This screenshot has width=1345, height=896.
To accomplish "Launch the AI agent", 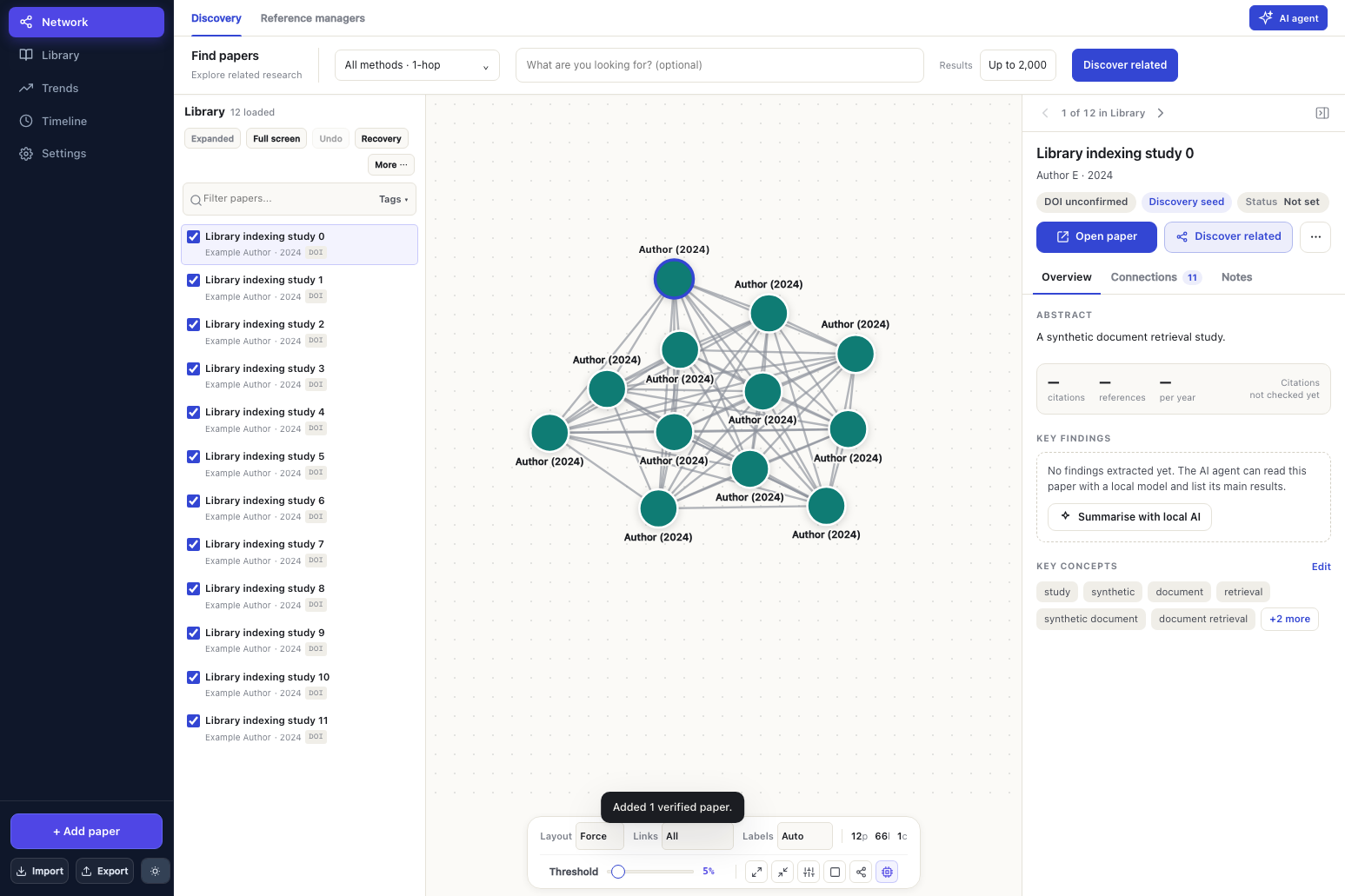I will tap(1288, 18).
